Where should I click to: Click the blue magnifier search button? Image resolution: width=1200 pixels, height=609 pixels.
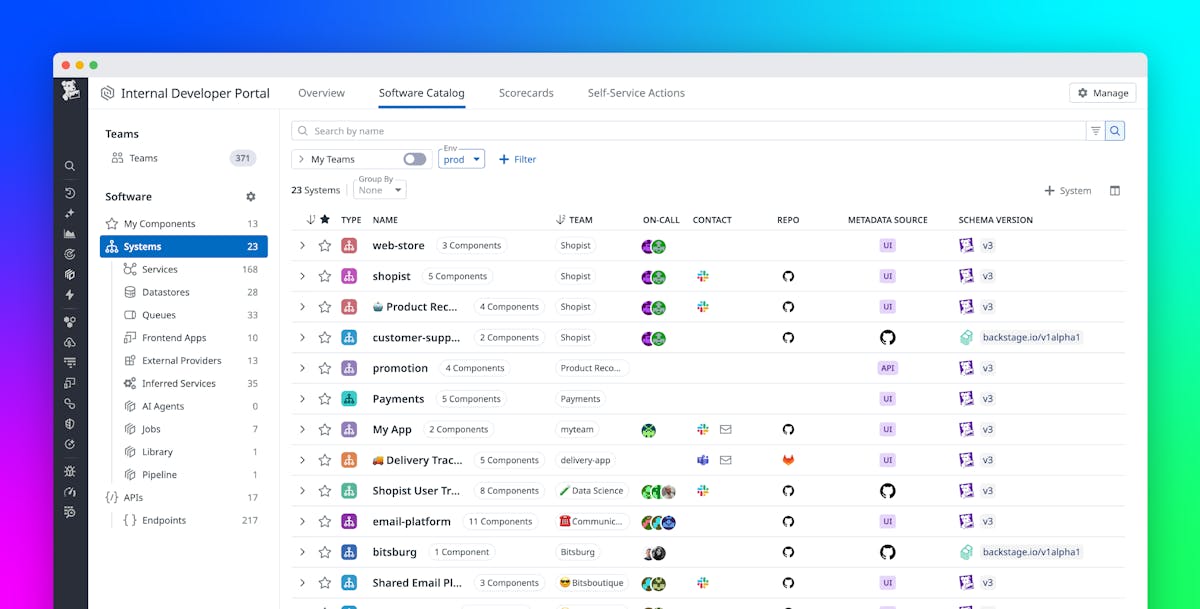(1115, 130)
